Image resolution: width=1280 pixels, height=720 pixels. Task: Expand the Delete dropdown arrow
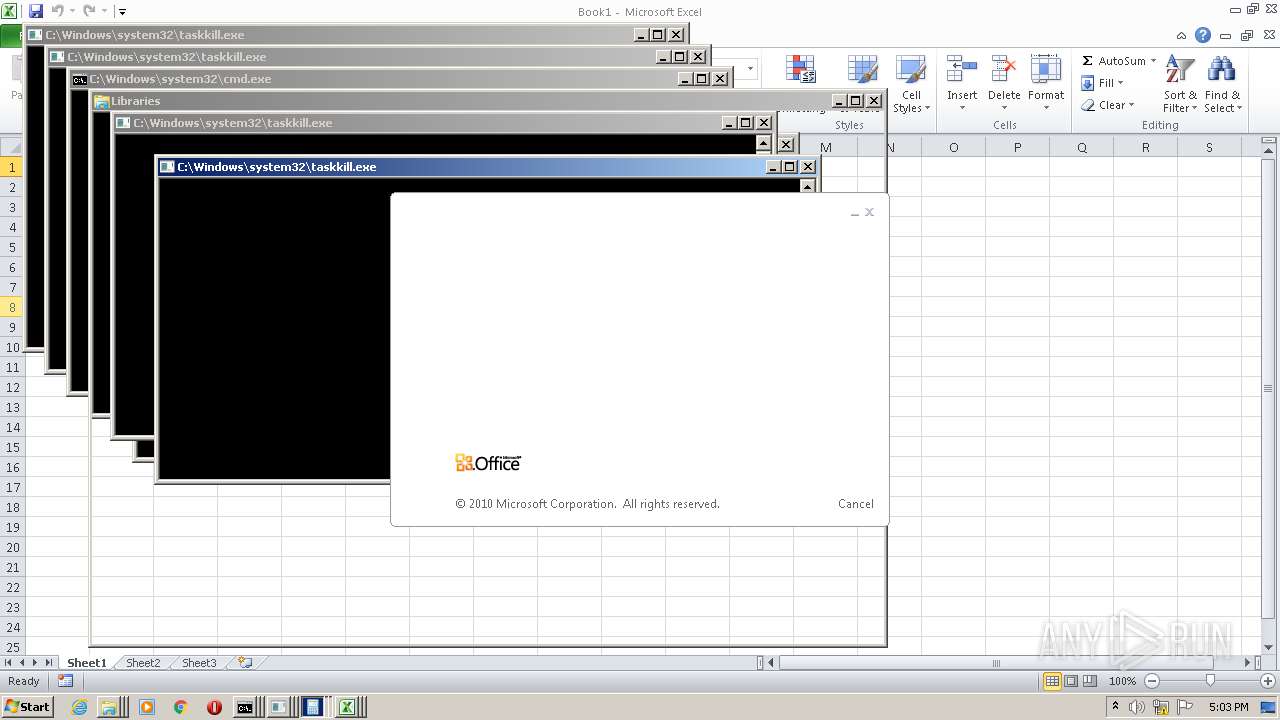(1003, 108)
